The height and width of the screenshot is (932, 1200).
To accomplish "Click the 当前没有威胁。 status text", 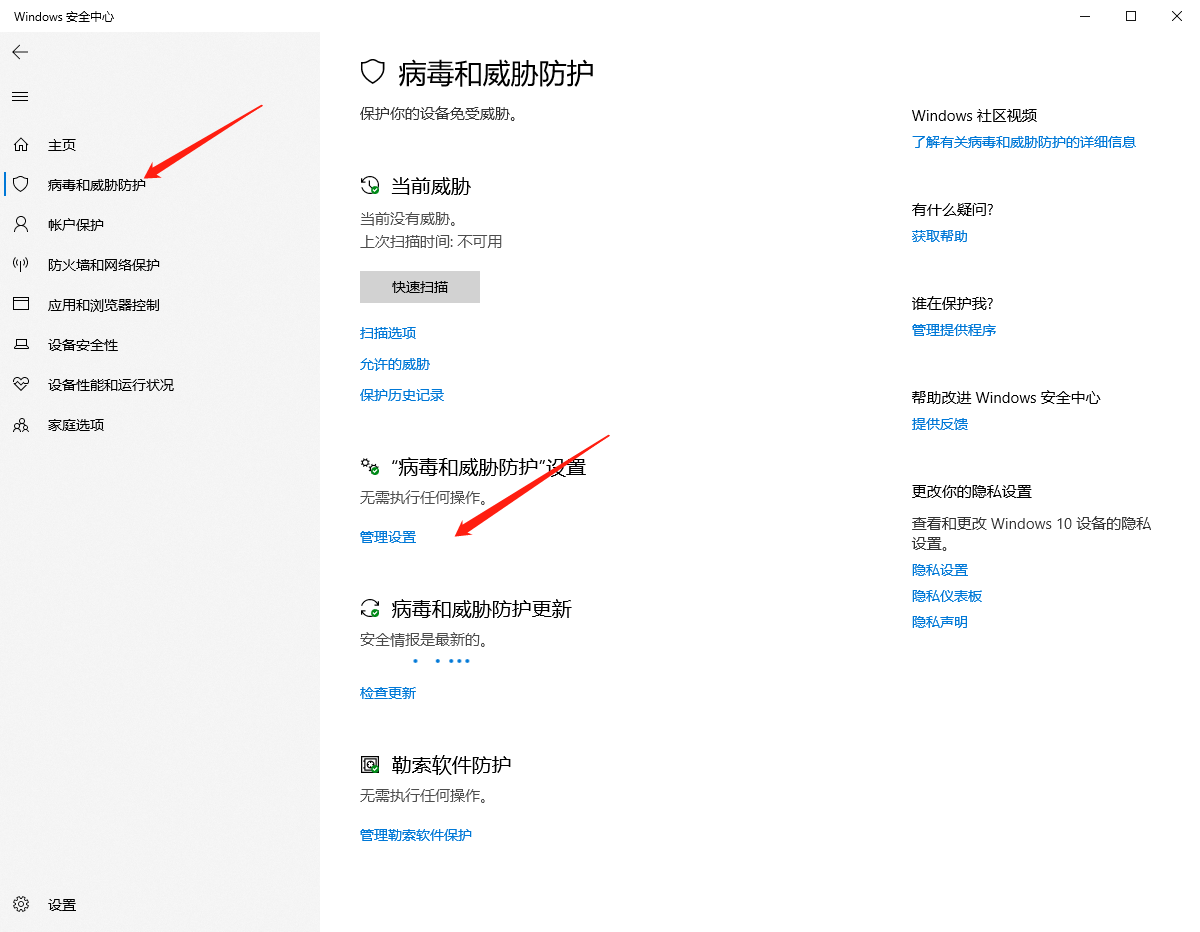I will pos(409,218).
